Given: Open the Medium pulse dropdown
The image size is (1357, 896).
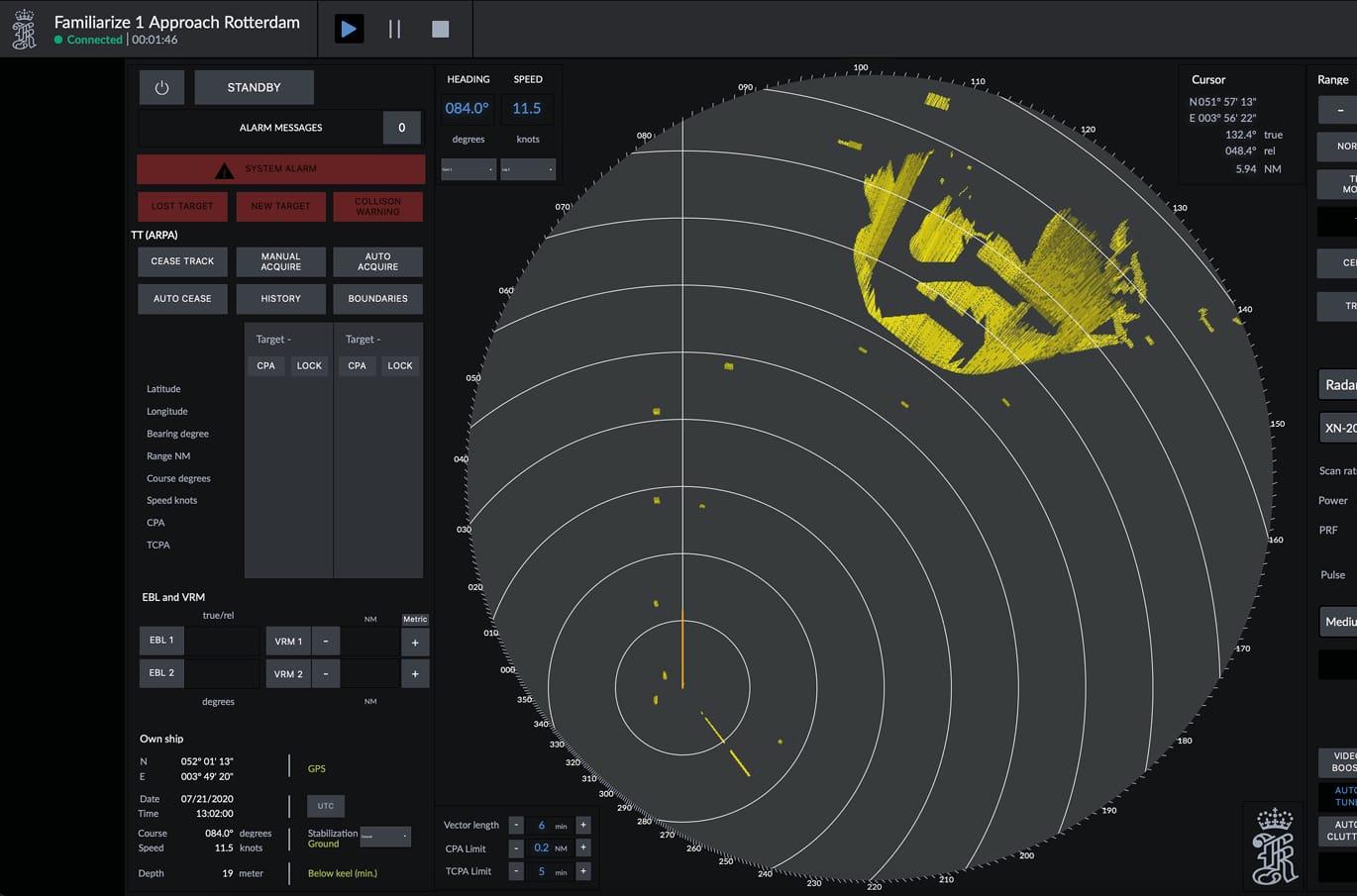Looking at the screenshot, I should tap(1338, 621).
